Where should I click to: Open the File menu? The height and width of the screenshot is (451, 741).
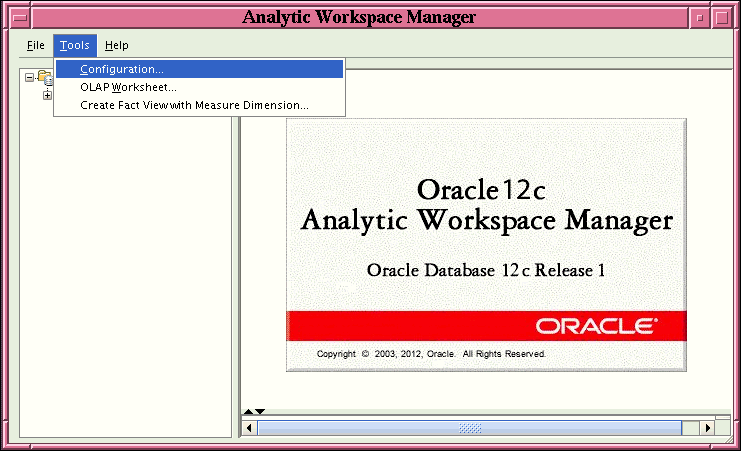[x=35, y=45]
